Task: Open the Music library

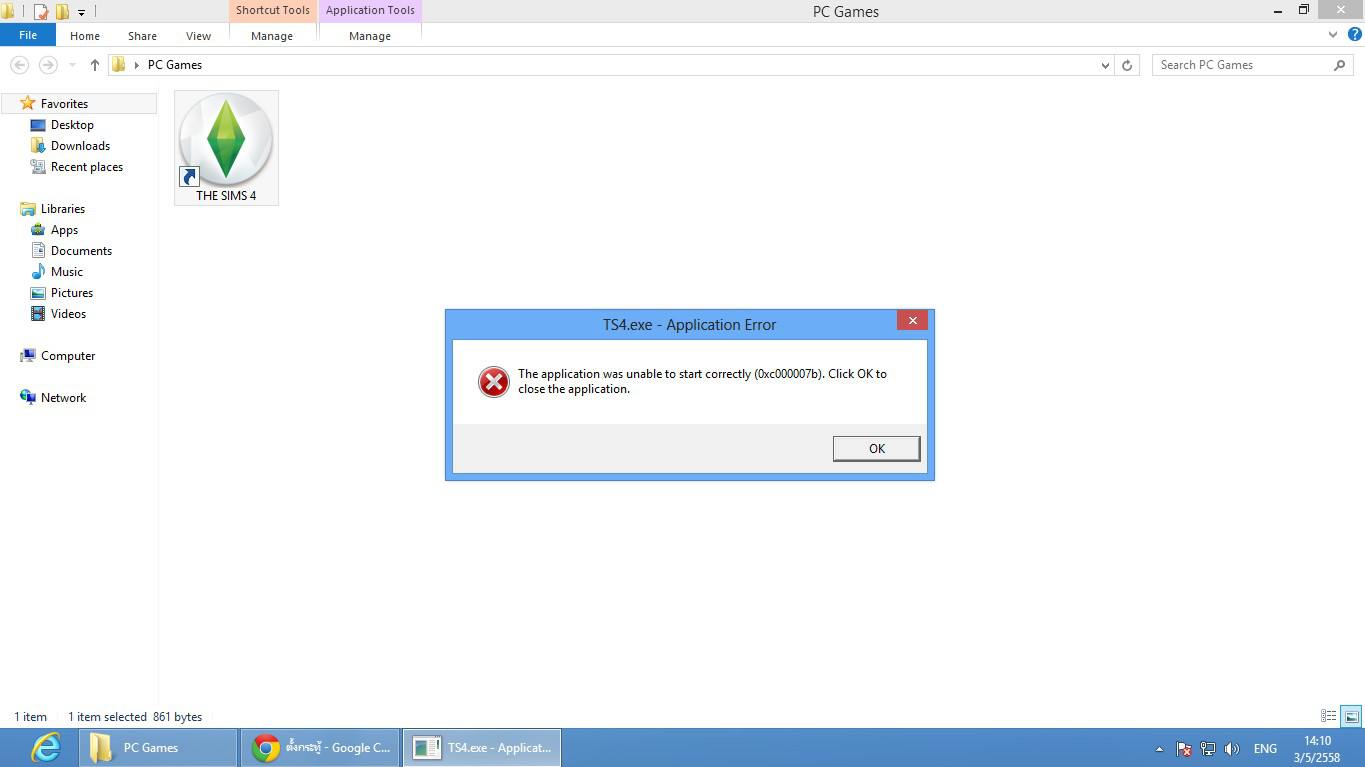Action: coord(67,272)
